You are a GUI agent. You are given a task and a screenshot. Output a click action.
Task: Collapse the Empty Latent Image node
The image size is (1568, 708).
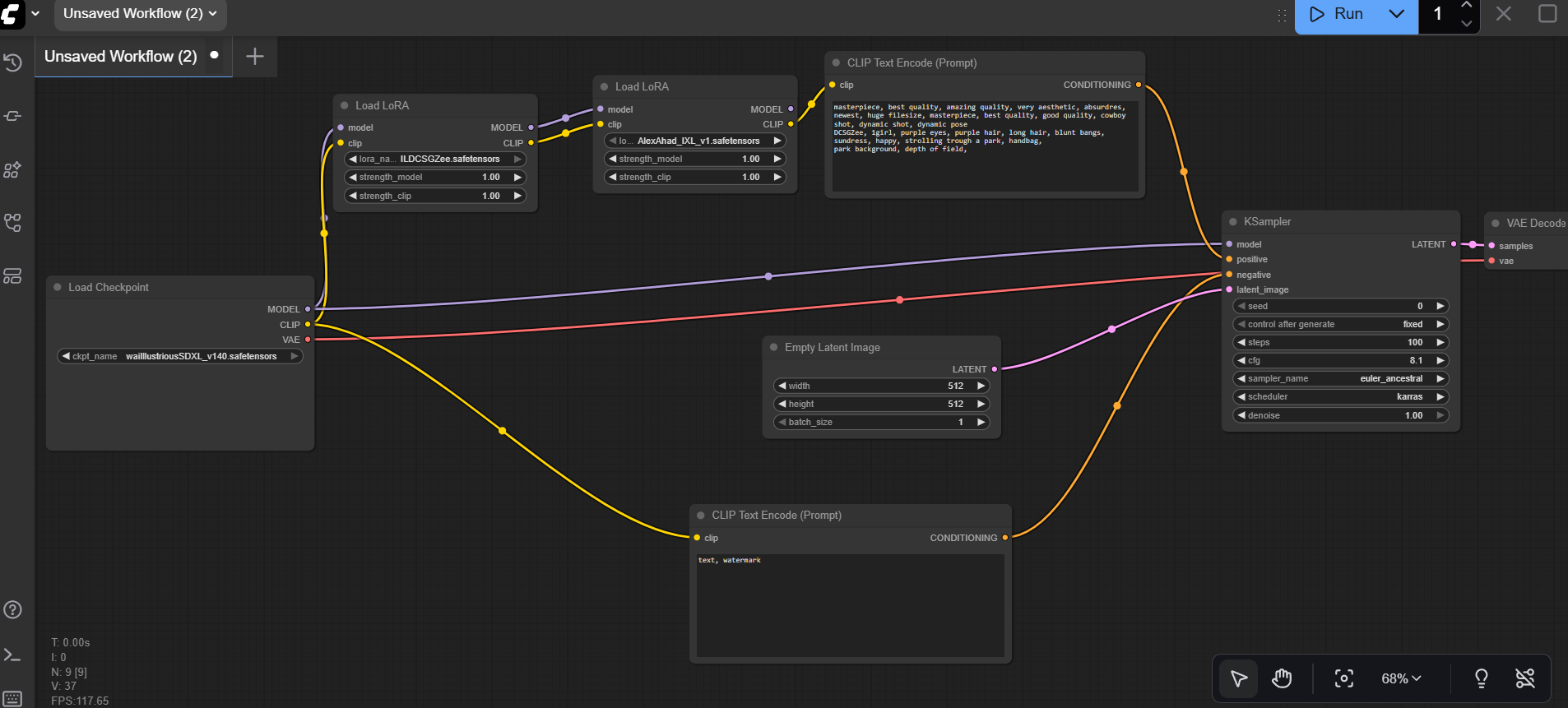point(774,347)
